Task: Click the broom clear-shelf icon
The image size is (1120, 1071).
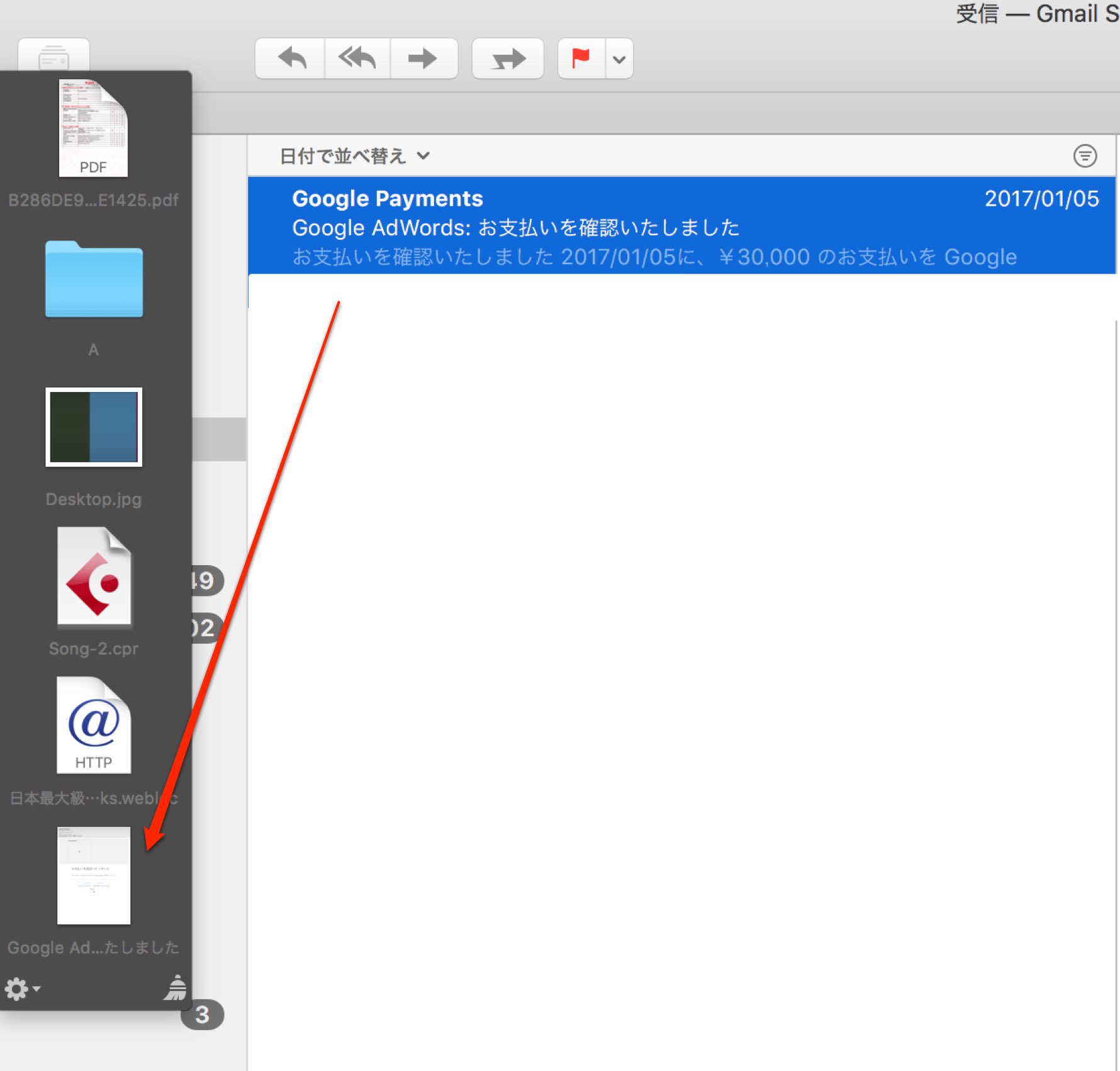Action: pyautogui.click(x=176, y=987)
